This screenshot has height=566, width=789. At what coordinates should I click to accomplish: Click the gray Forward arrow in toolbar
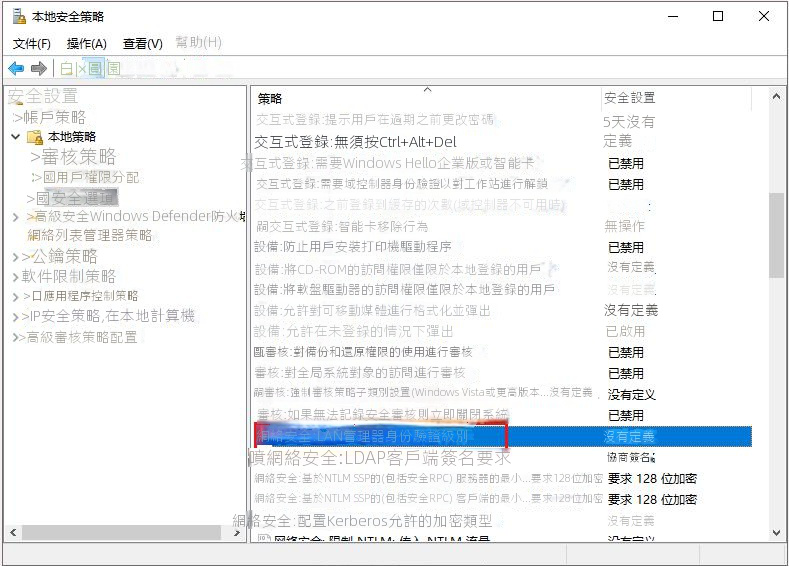click(x=39, y=68)
